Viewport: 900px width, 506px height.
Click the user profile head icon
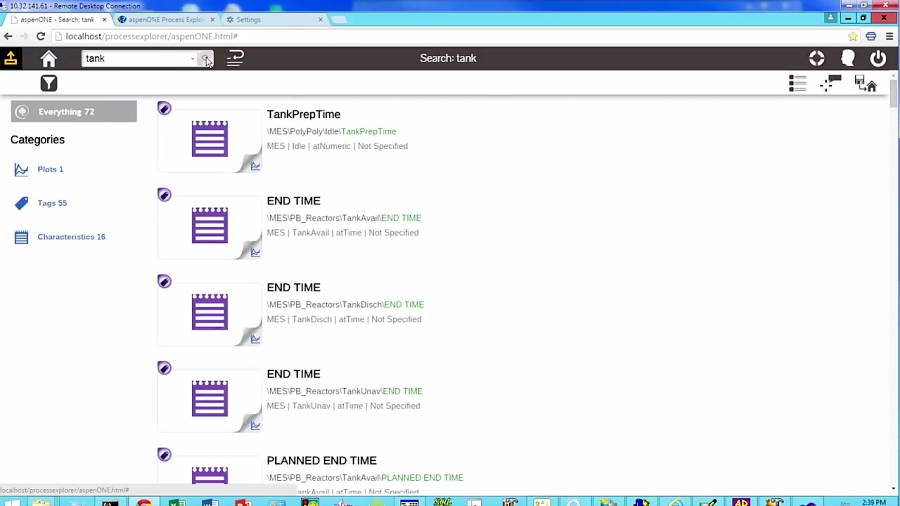pos(848,59)
